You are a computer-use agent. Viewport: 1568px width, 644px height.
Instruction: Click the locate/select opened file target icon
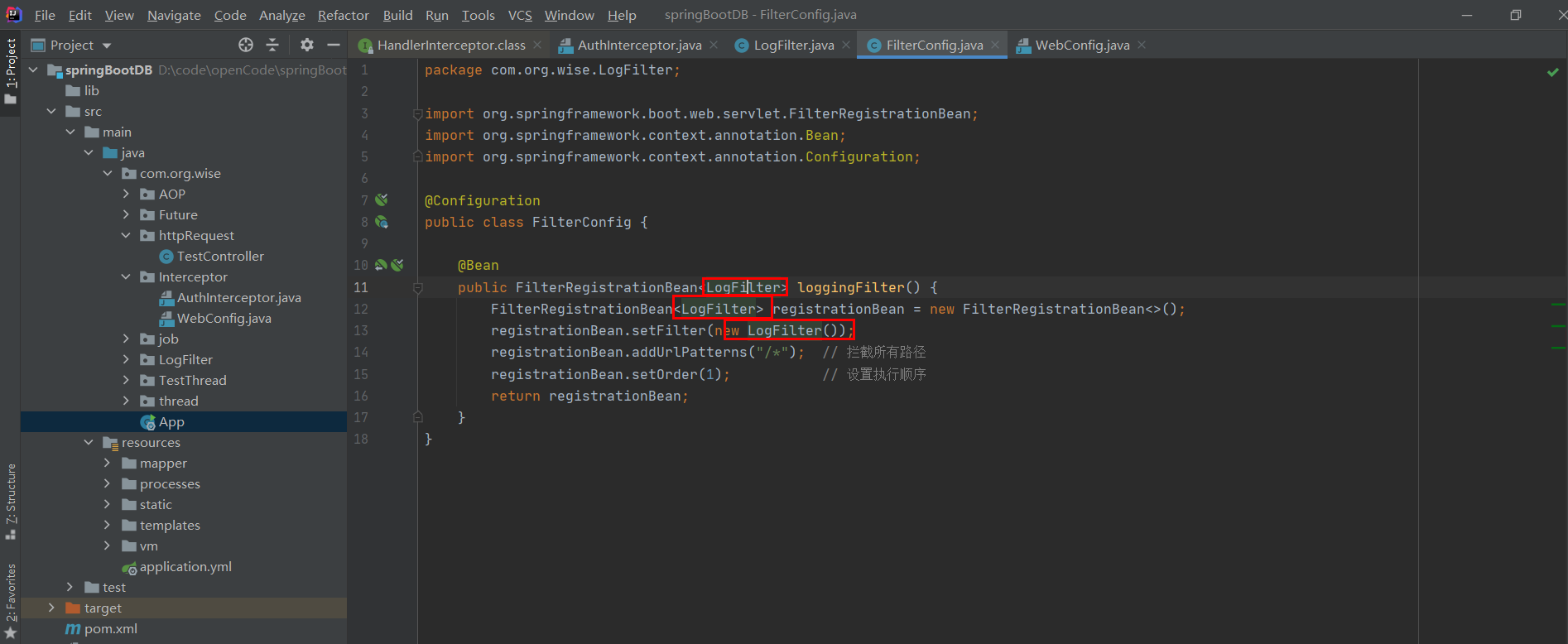click(x=246, y=45)
